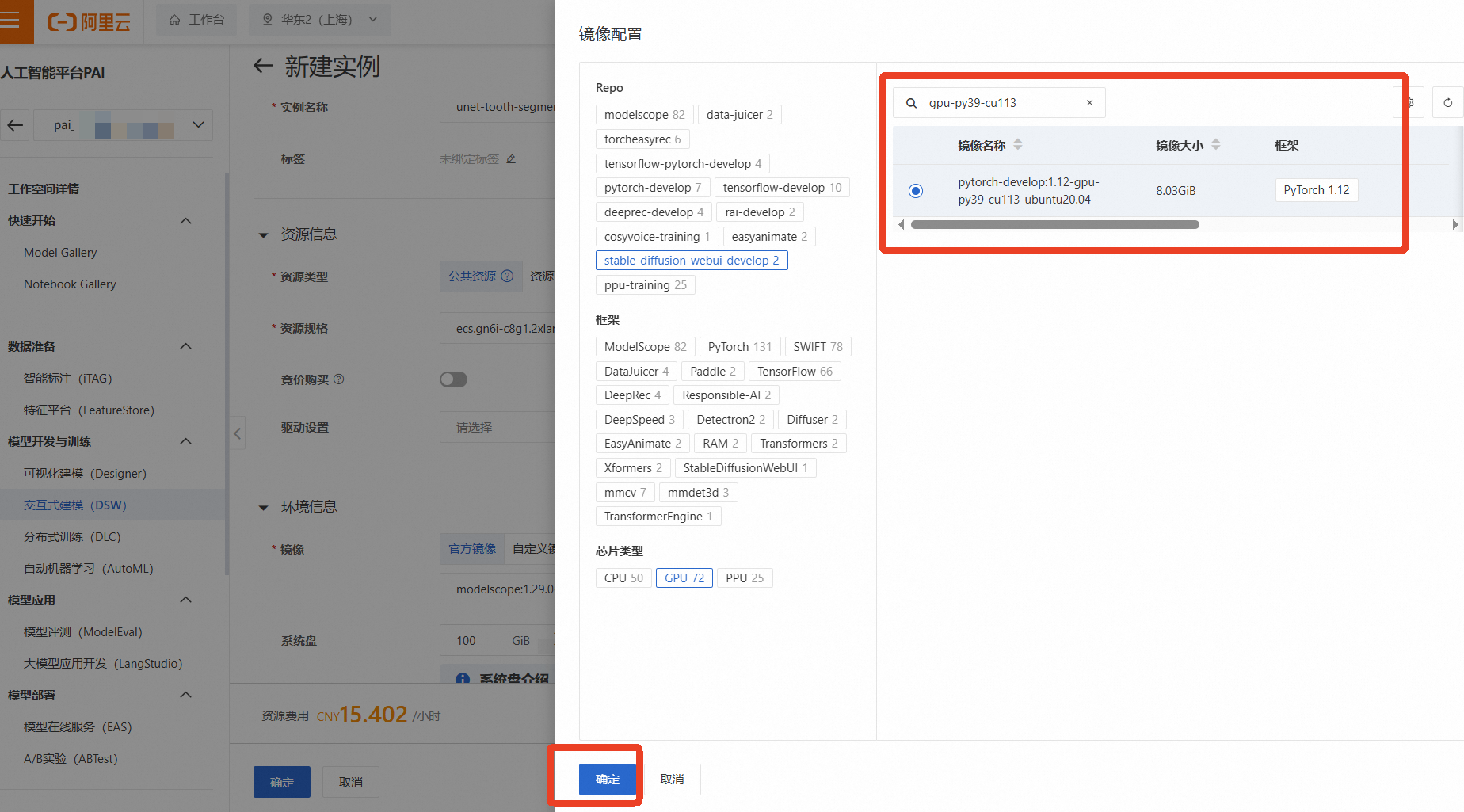The height and width of the screenshot is (812, 1464).
Task: Collapse the left sidebar with the handle
Action: [x=237, y=433]
